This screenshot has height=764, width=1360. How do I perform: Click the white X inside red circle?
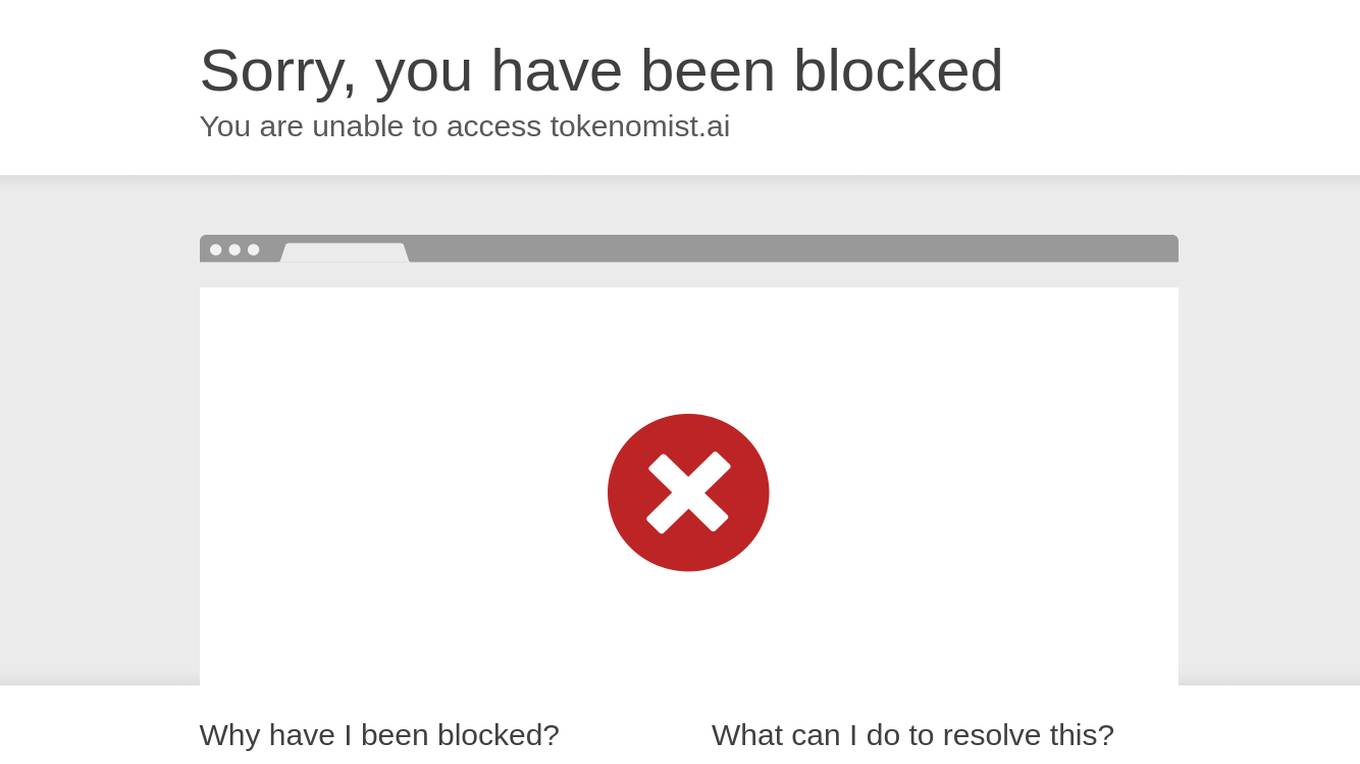click(x=688, y=492)
